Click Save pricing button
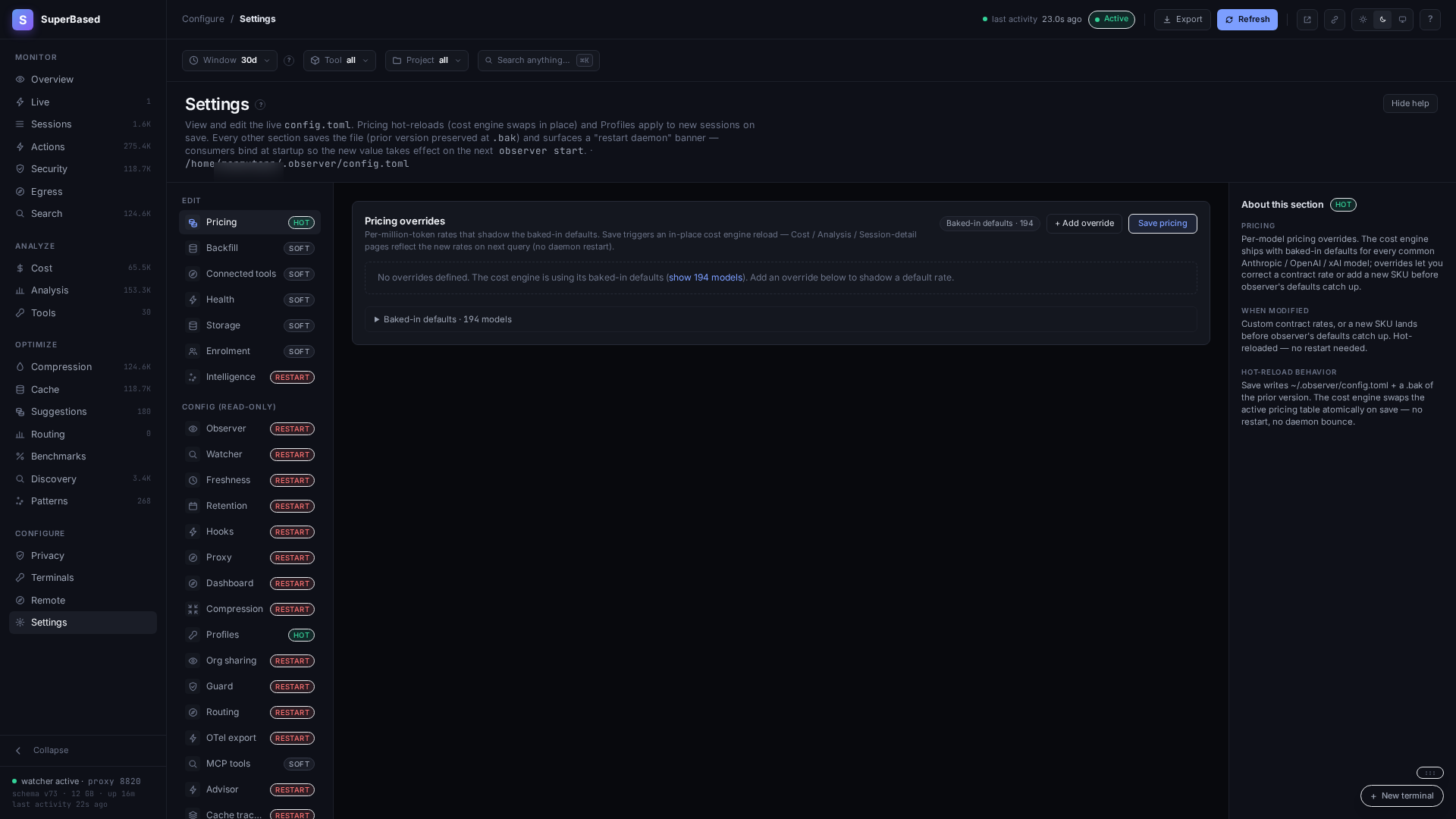1456x819 pixels. (1163, 224)
